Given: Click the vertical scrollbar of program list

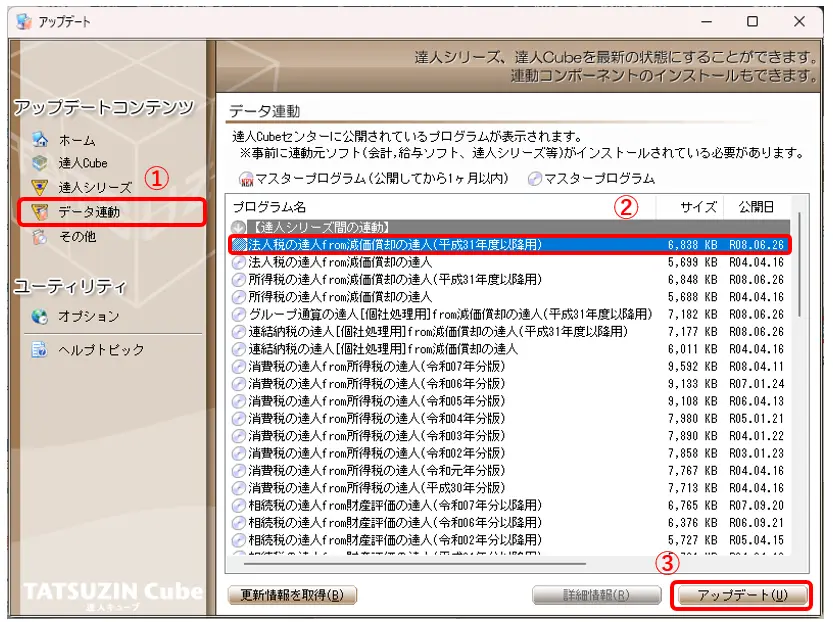Looking at the screenshot, I should click(800, 265).
